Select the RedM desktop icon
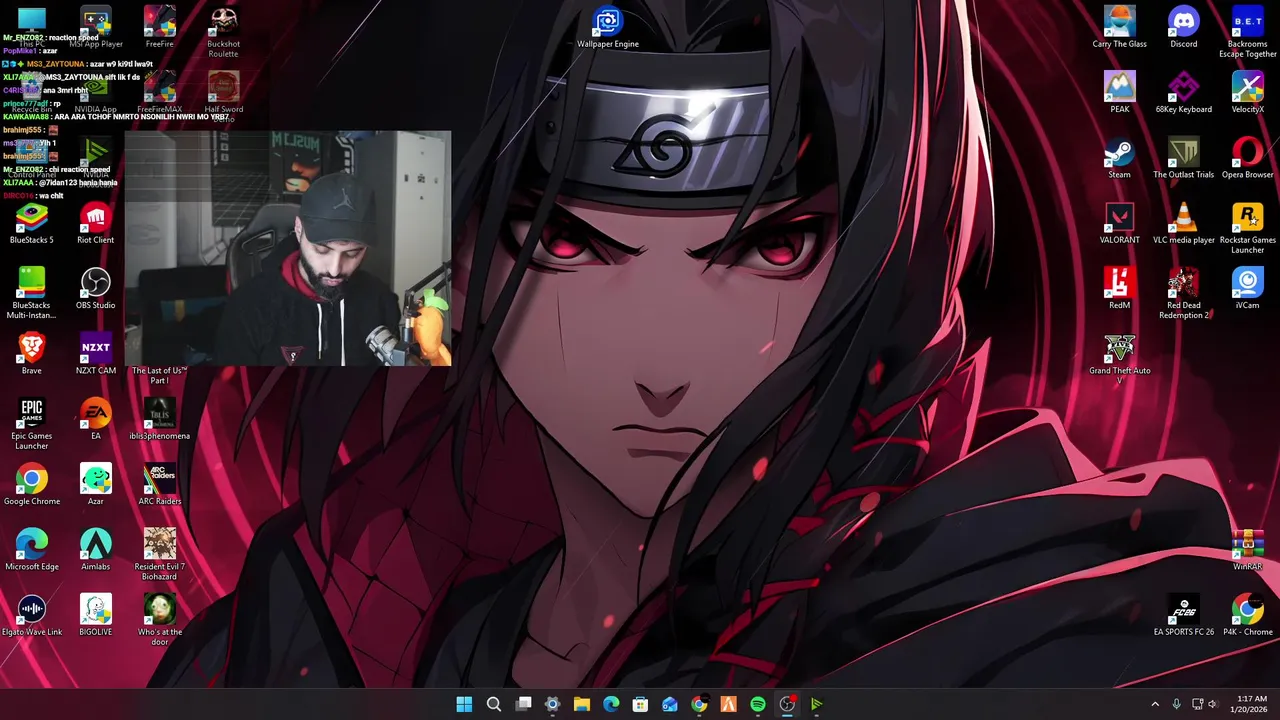Screen dimensions: 1280x720 [x=1119, y=290]
